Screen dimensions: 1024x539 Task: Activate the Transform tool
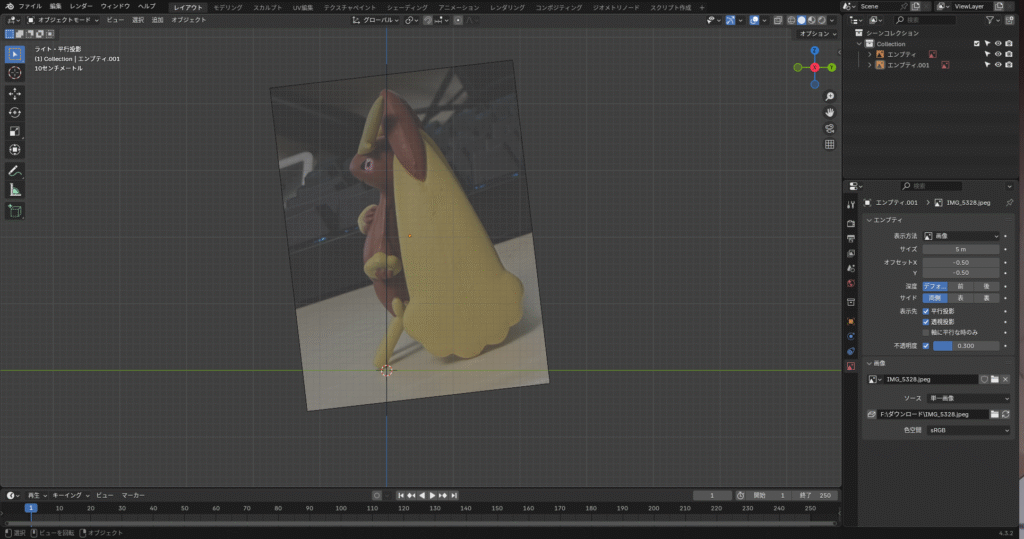[x=14, y=150]
